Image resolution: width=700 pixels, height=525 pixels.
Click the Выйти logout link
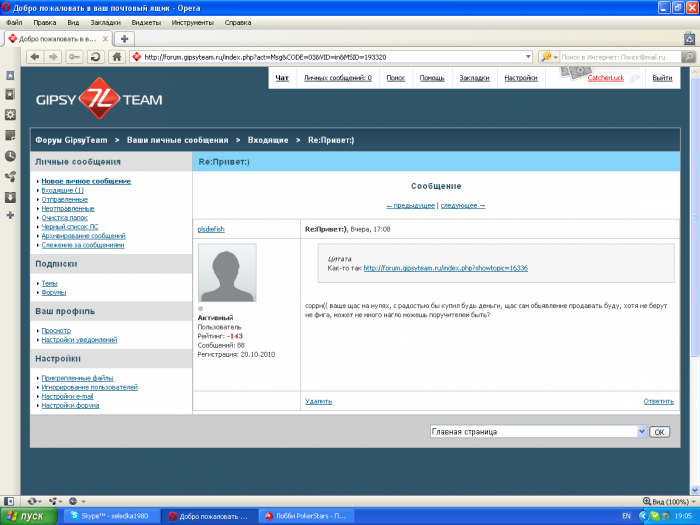(x=662, y=78)
